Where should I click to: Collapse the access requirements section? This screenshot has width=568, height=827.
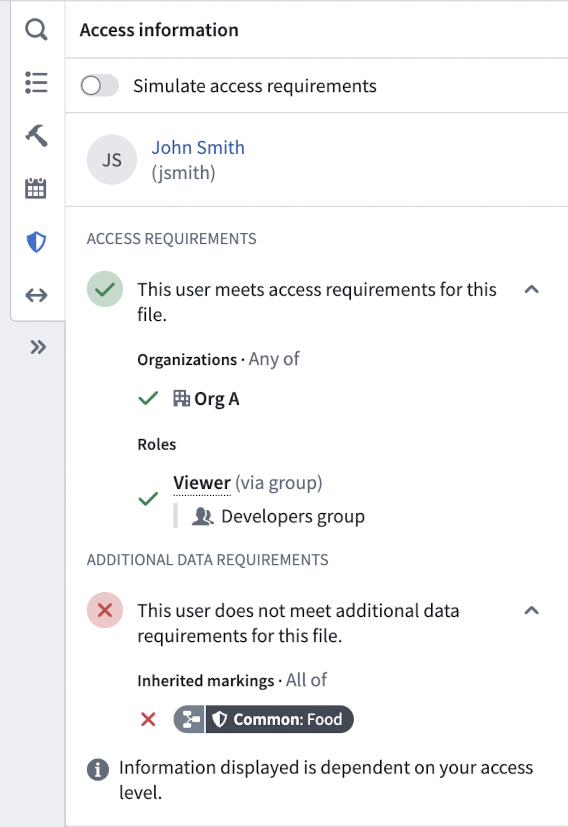532,289
